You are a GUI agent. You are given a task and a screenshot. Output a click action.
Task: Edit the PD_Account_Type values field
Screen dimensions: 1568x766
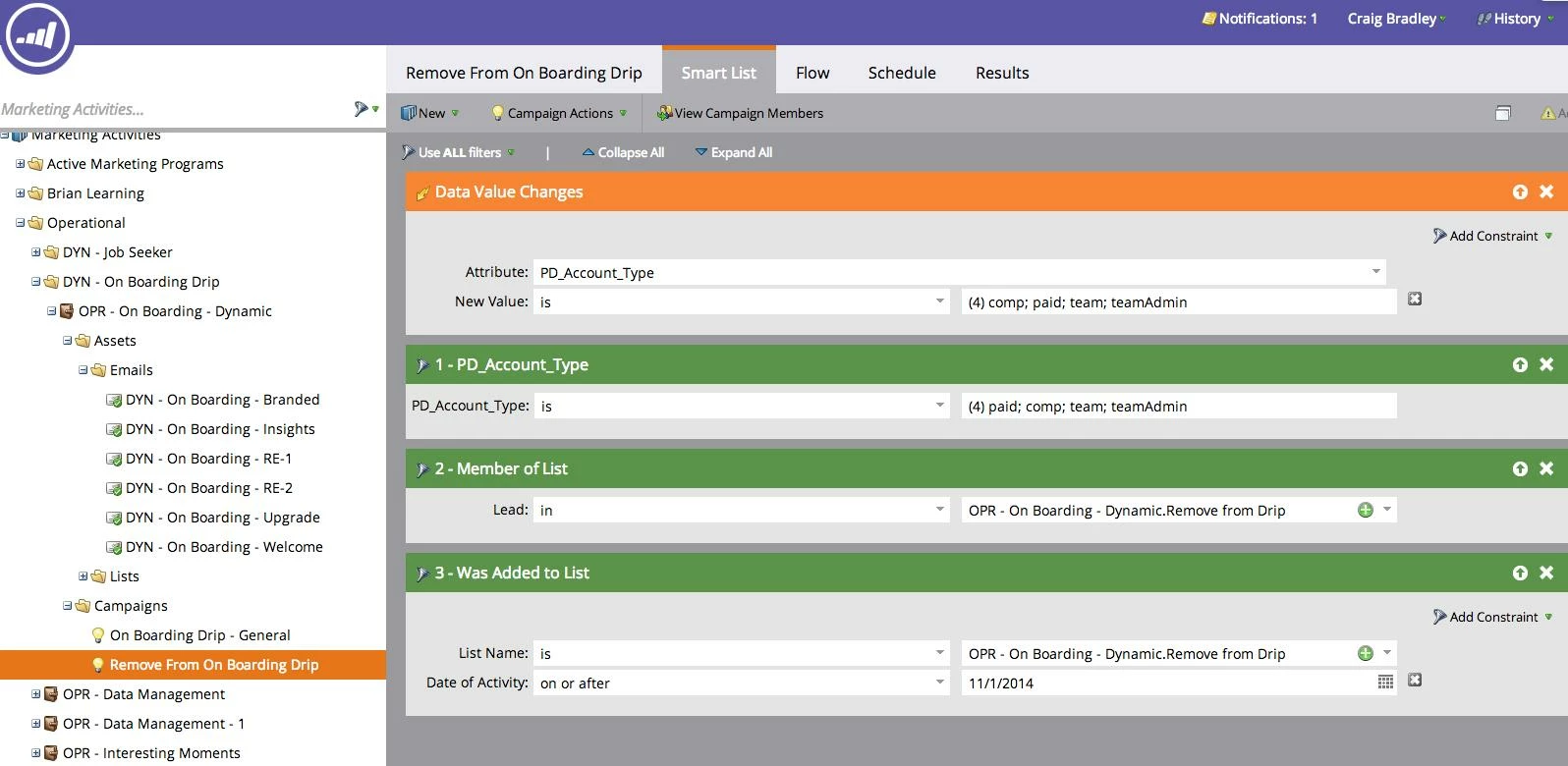pyautogui.click(x=1179, y=406)
